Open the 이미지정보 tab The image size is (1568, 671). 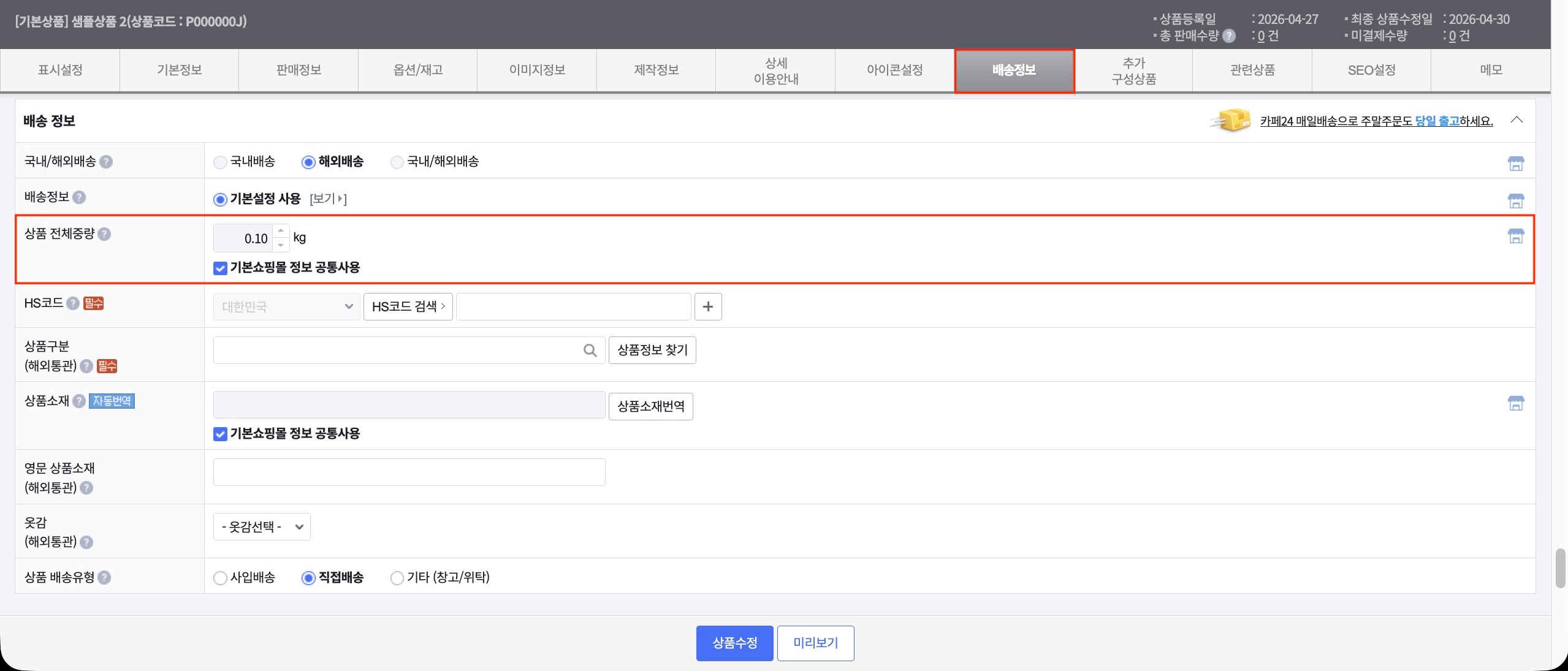[537, 70]
